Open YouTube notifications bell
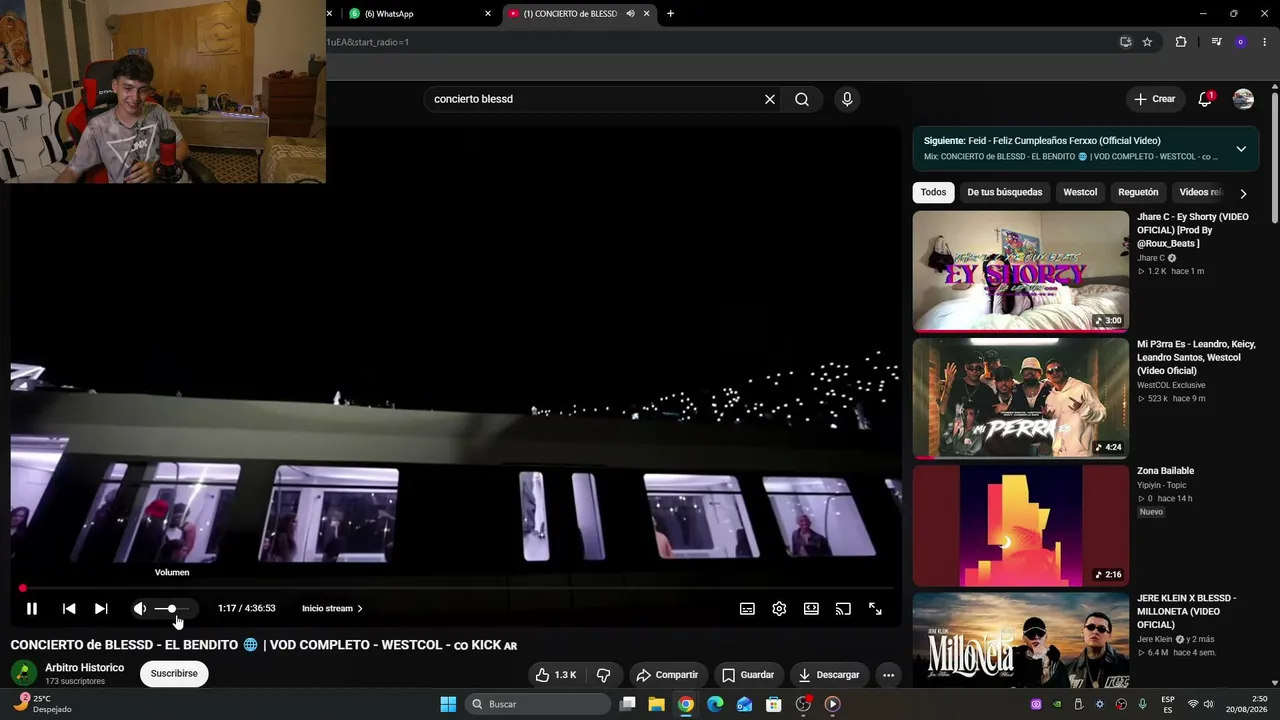The width and height of the screenshot is (1280, 720). pyautogui.click(x=1205, y=99)
